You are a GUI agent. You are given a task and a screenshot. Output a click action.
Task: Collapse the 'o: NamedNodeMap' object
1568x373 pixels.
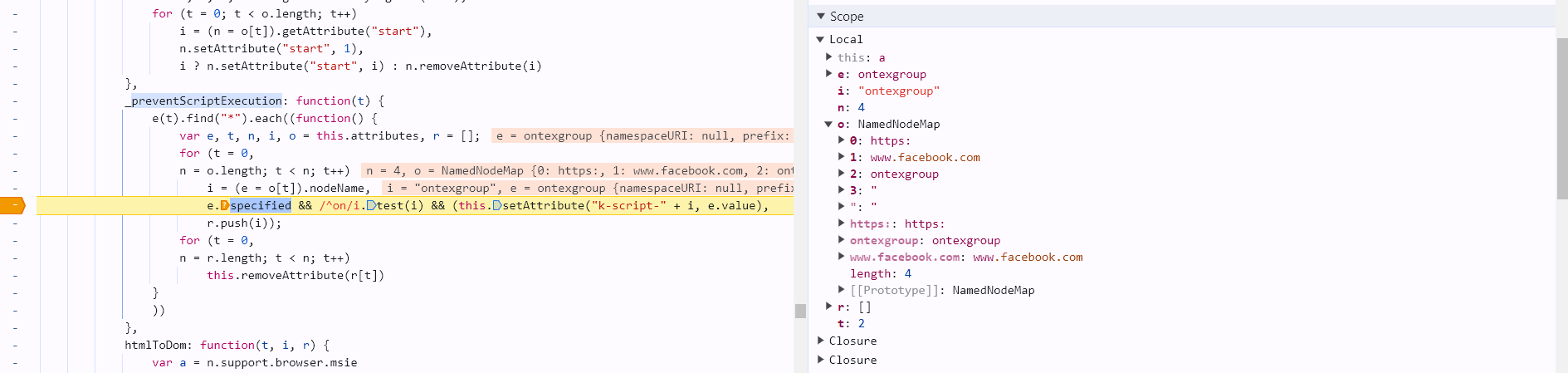coord(828,124)
